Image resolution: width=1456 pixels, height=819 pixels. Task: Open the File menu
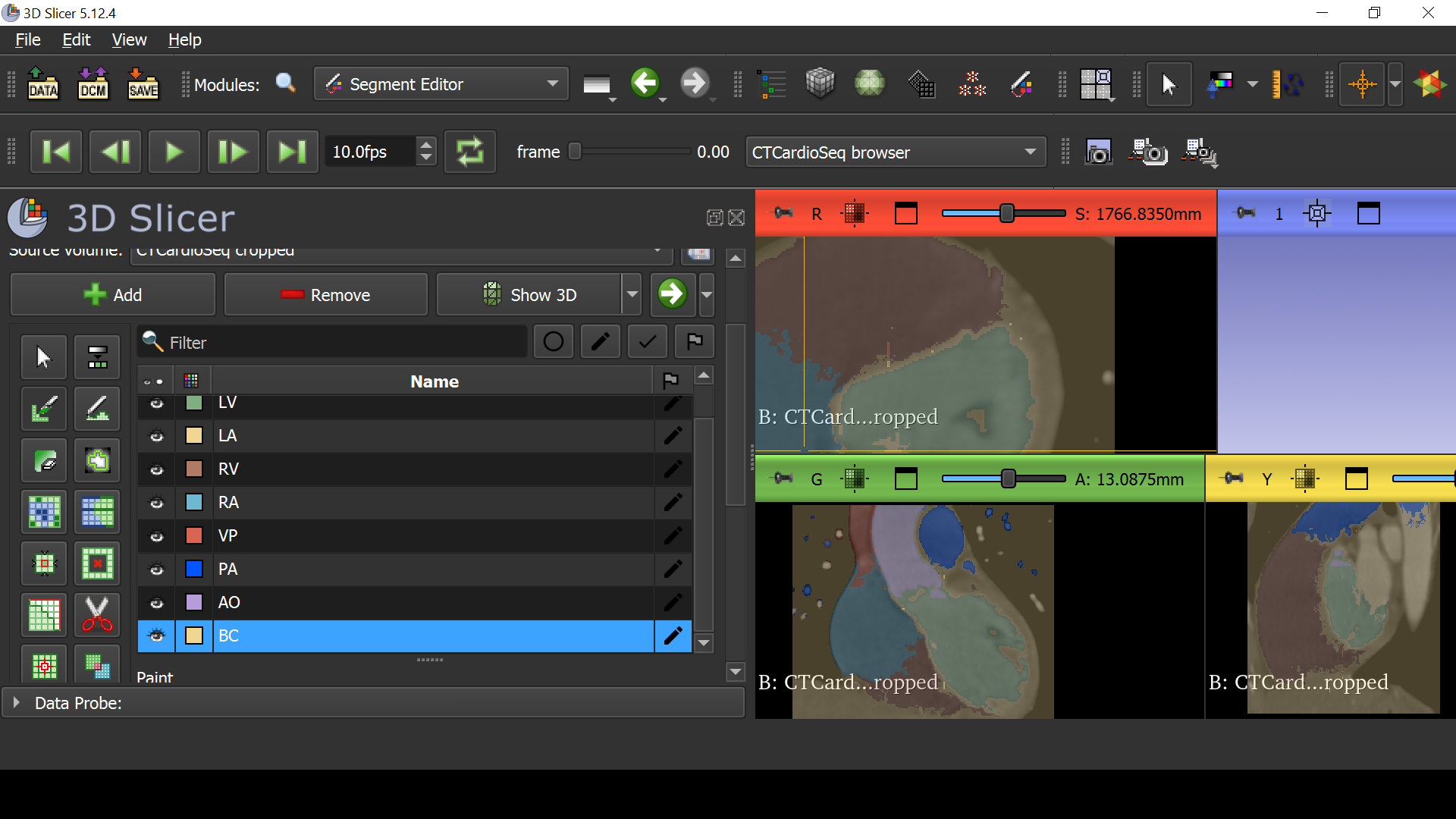pos(28,39)
